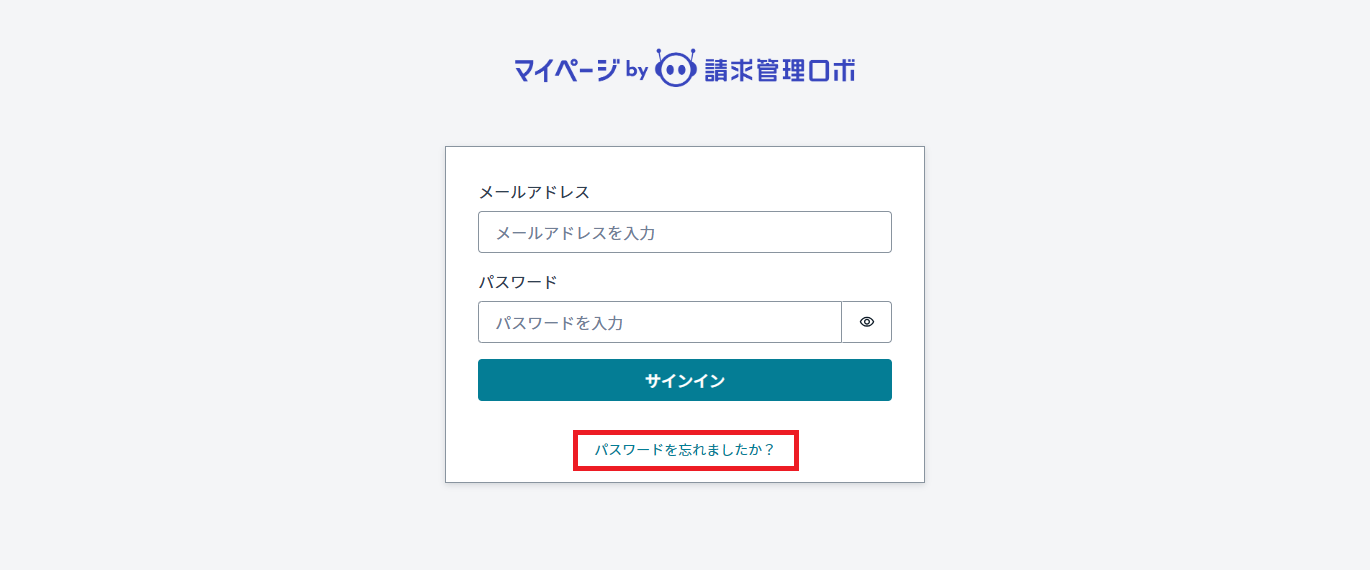Click the パスワード field label
The width and height of the screenshot is (1370, 570).
tap(518, 282)
